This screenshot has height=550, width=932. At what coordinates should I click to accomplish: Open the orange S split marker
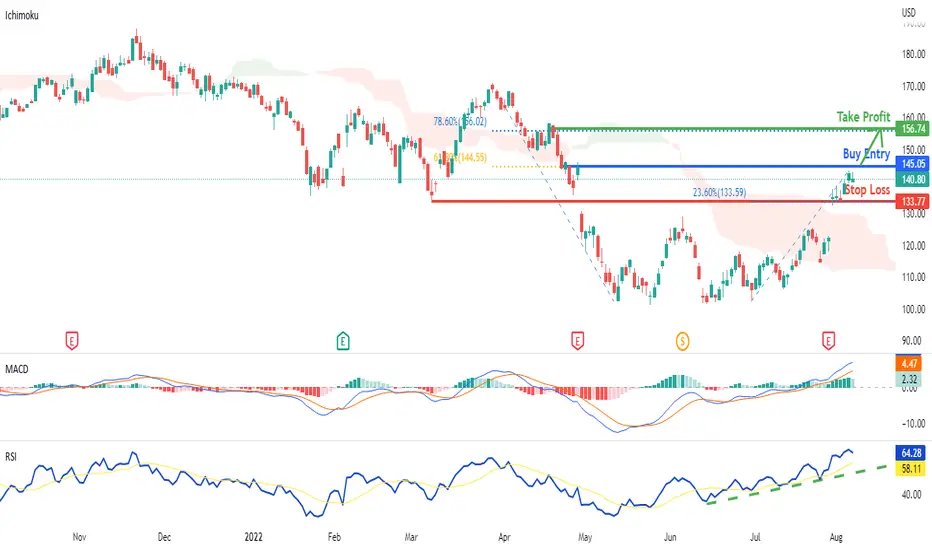click(x=682, y=341)
